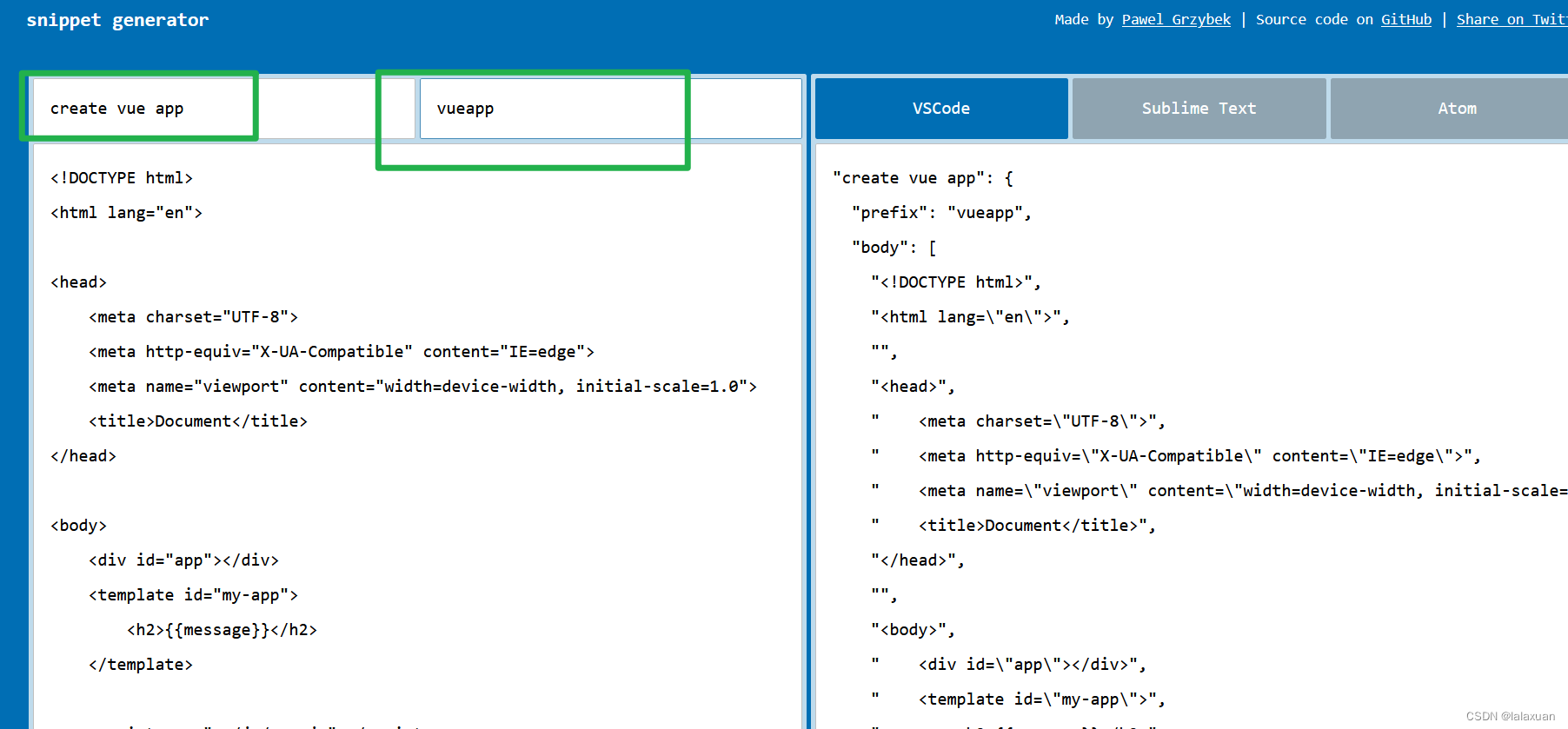Click the escaped template id my-app output line
The width and height of the screenshot is (1568, 729).
1018,699
